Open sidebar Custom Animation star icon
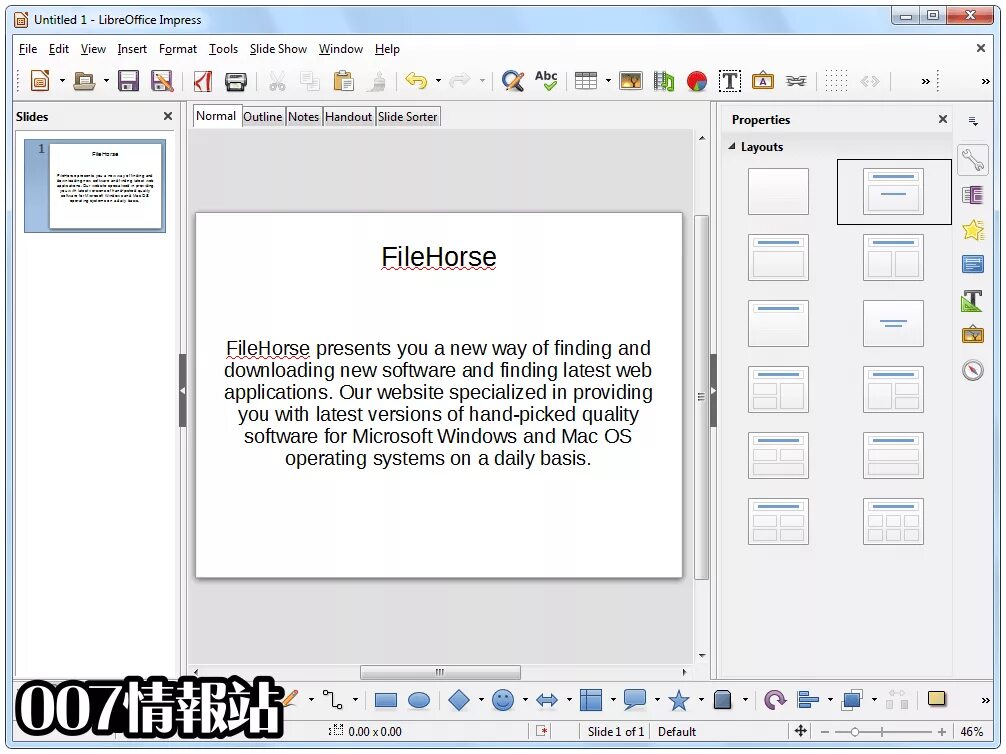Screen dimensions: 1006x754 pyautogui.click(x=973, y=230)
